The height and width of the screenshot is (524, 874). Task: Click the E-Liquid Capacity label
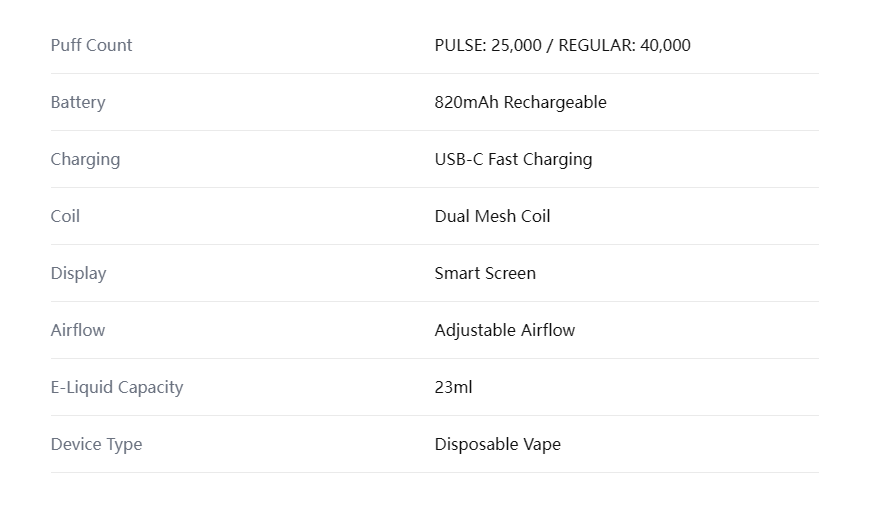[117, 387]
